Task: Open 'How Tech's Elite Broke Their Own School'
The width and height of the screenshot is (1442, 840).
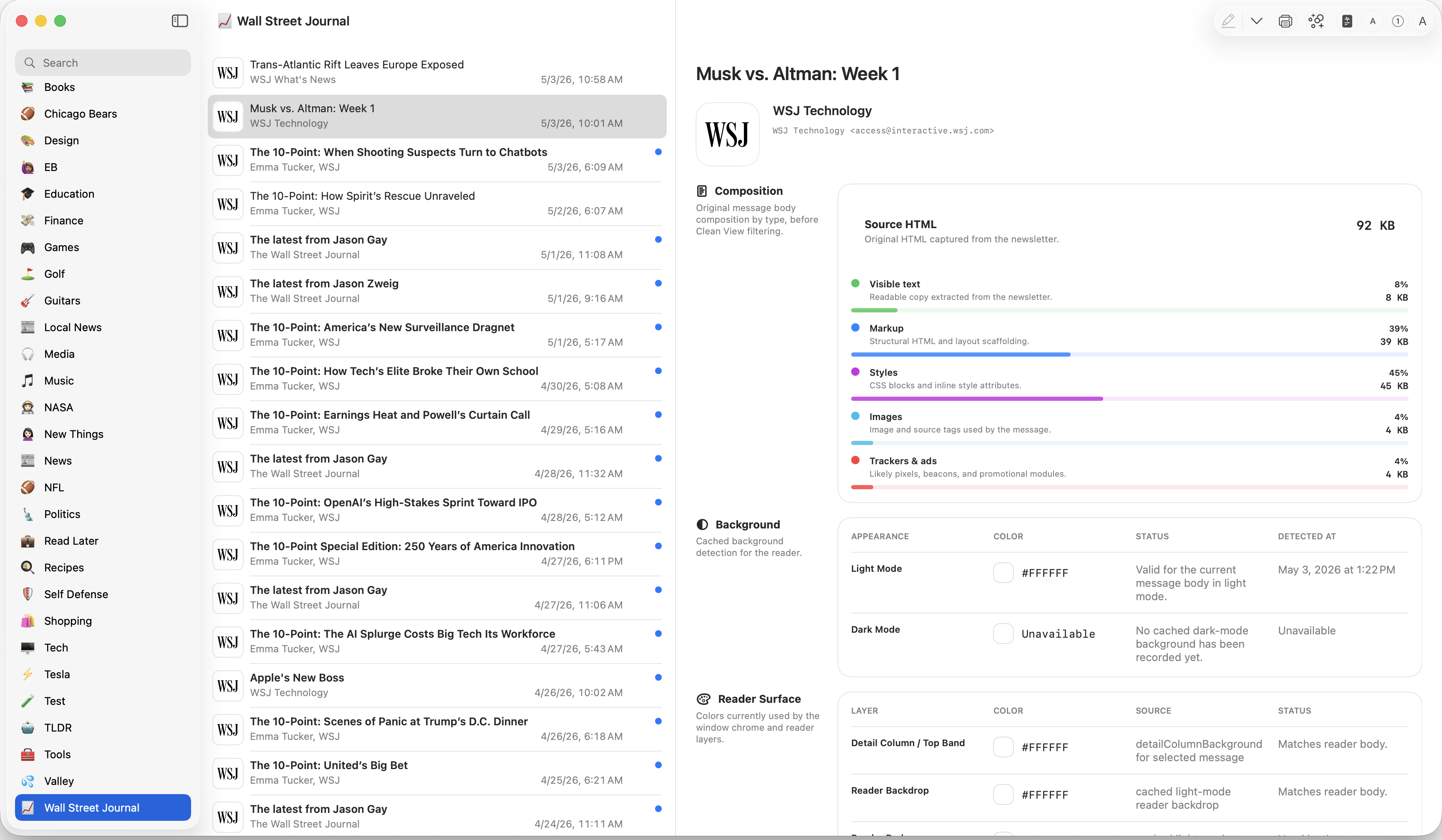Action: [437, 379]
